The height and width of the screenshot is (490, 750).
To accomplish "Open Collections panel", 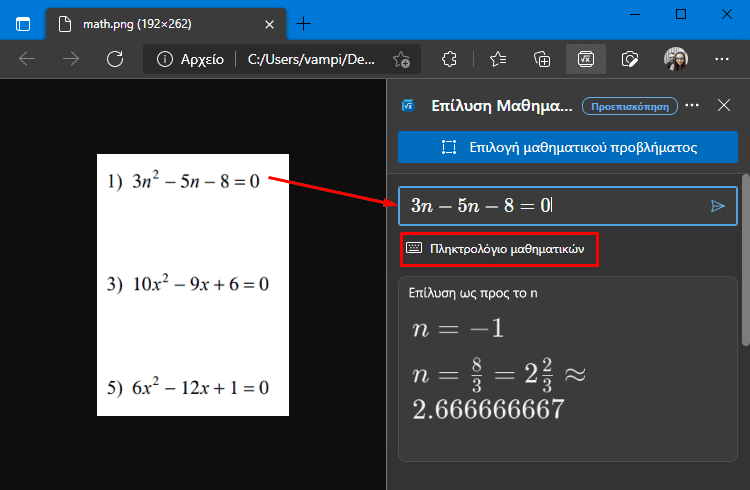I will 542,59.
